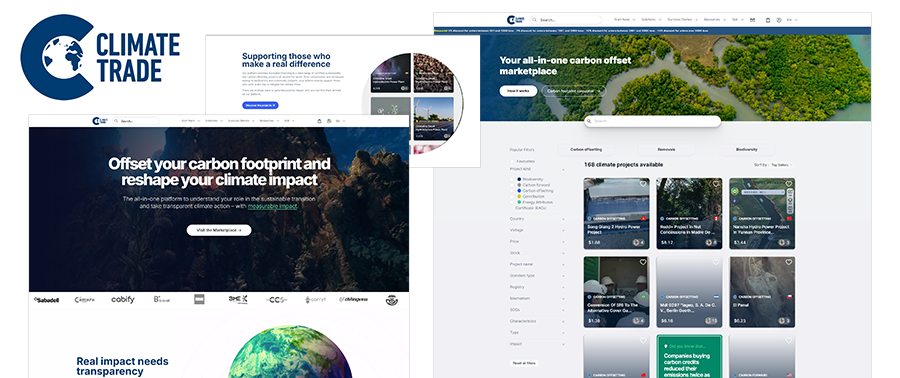
Task: Select the Removals popular filter tab
Action: 666,149
